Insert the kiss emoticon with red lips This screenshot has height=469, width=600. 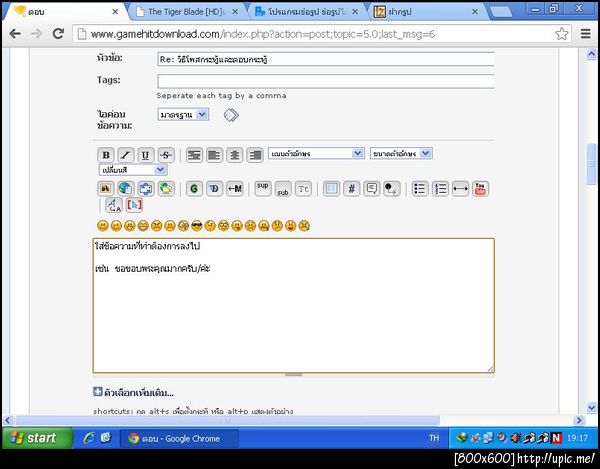click(x=290, y=226)
